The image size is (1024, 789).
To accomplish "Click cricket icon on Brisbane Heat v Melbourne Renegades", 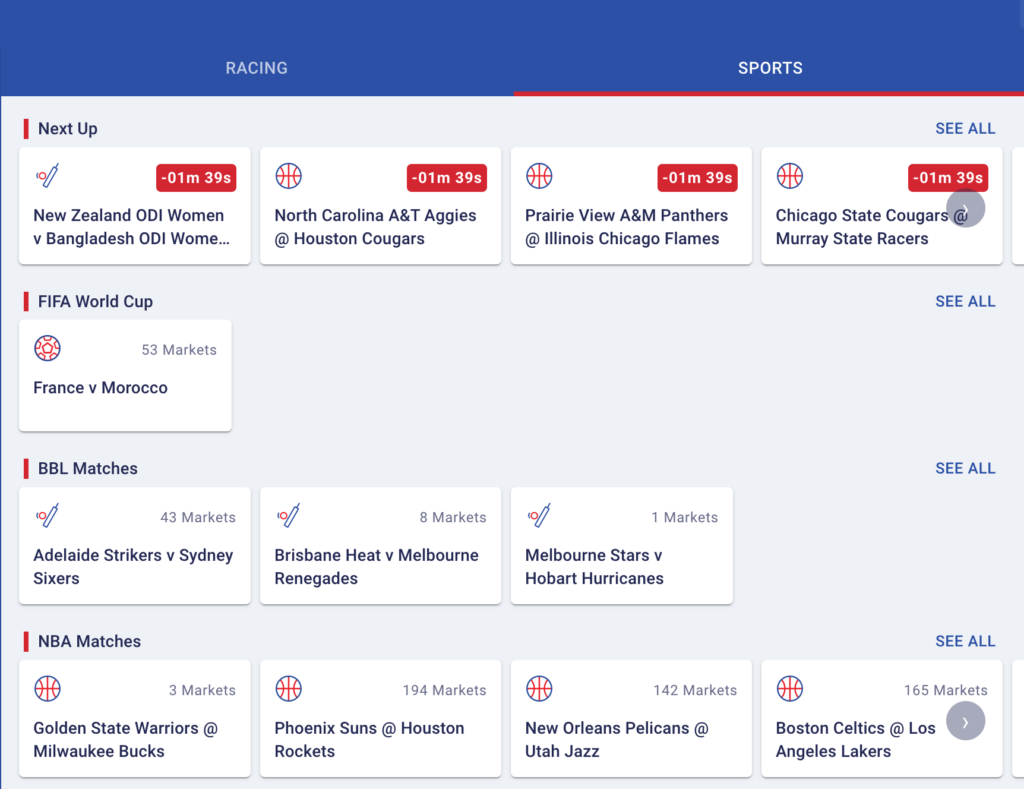I will pos(289,515).
